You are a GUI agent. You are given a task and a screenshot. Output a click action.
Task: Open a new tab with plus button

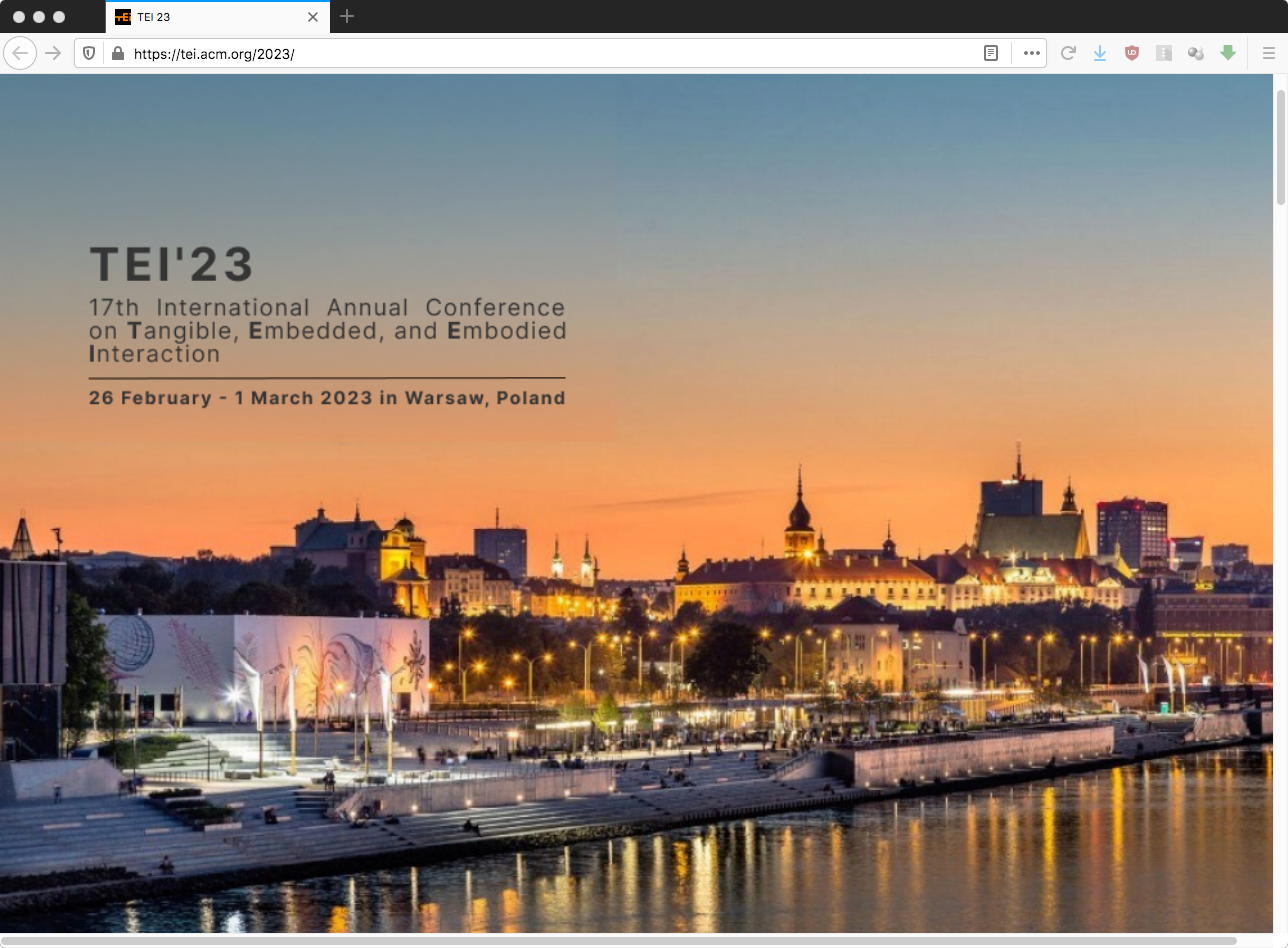tap(347, 17)
